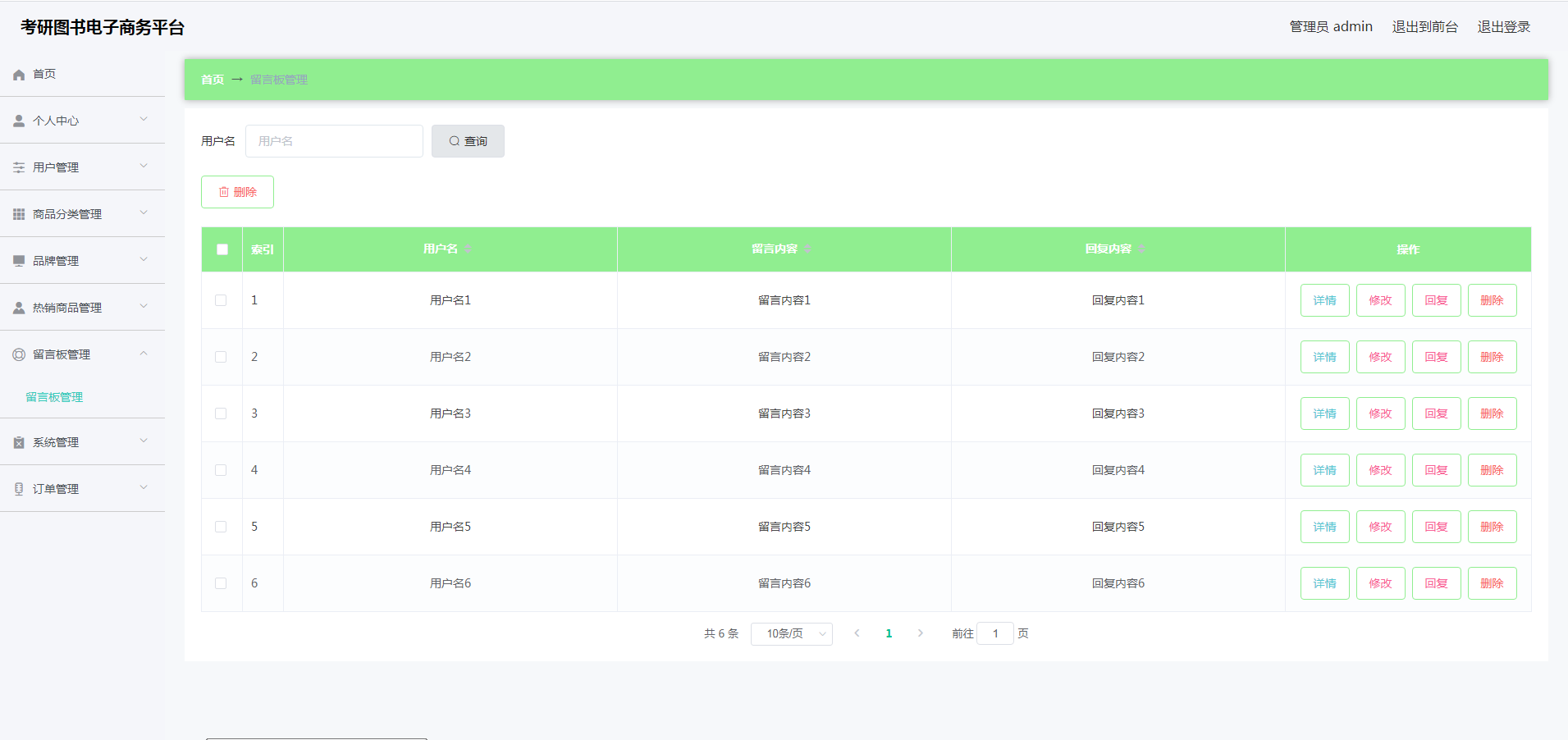Expand 个人中心 menu chevron

[x=144, y=120]
